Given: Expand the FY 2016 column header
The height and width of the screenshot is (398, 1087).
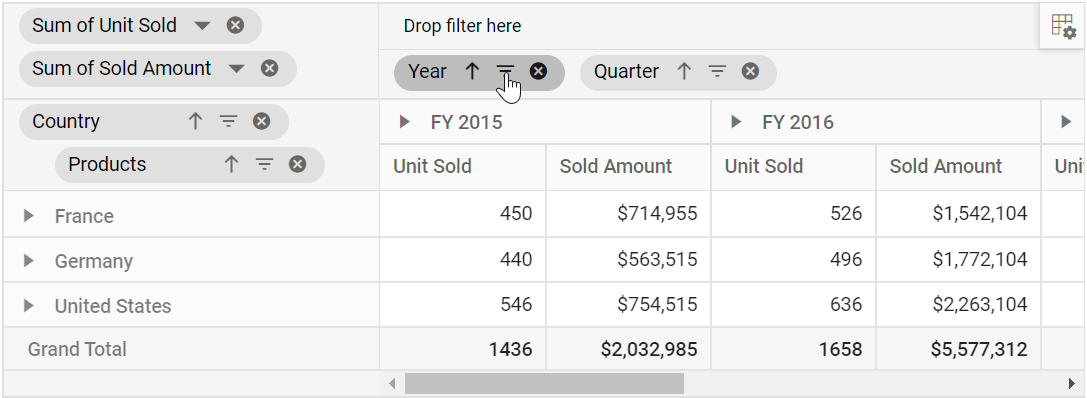Looking at the screenshot, I should [736, 123].
